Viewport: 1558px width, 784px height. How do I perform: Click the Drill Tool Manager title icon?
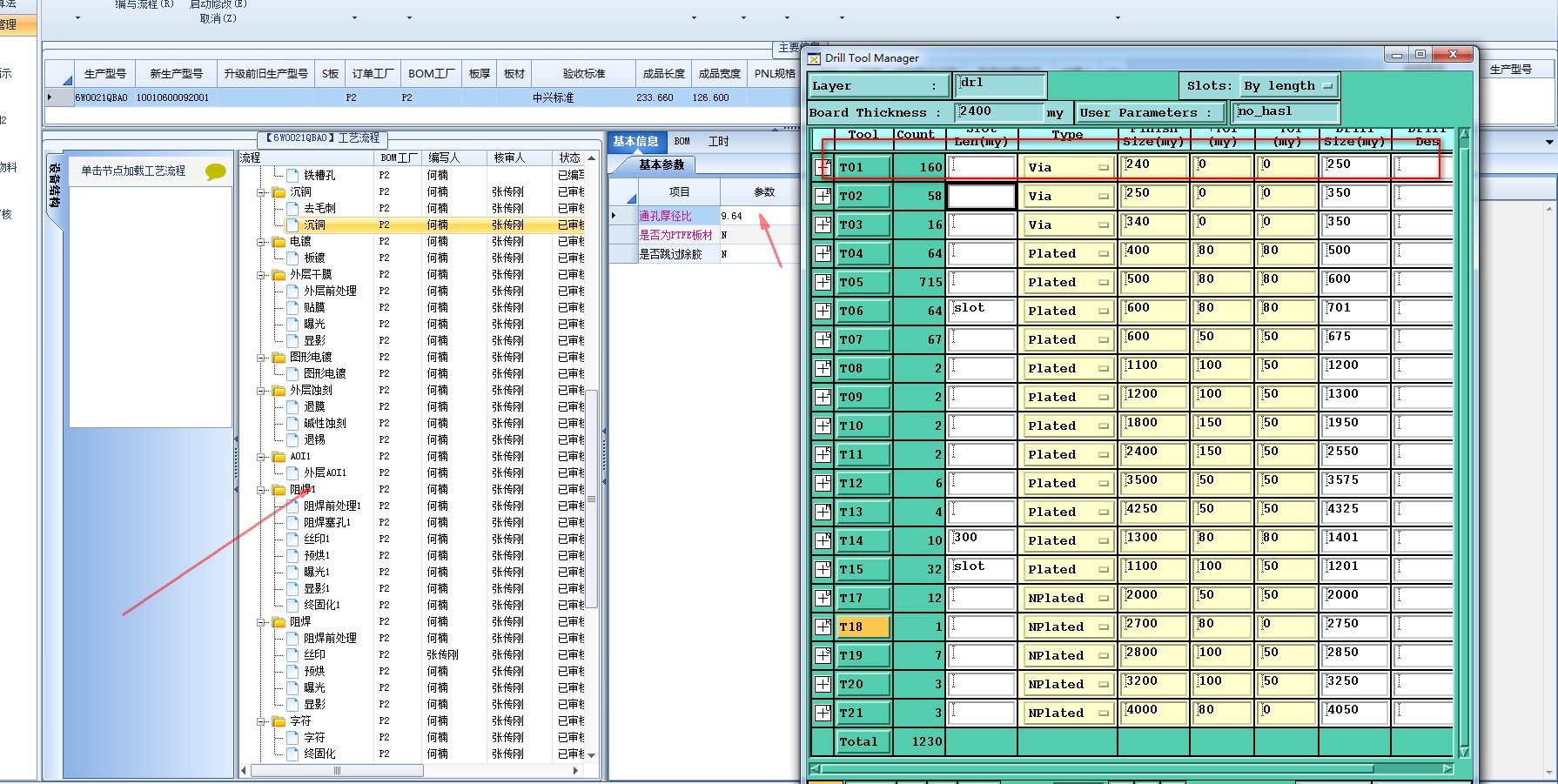tap(814, 58)
